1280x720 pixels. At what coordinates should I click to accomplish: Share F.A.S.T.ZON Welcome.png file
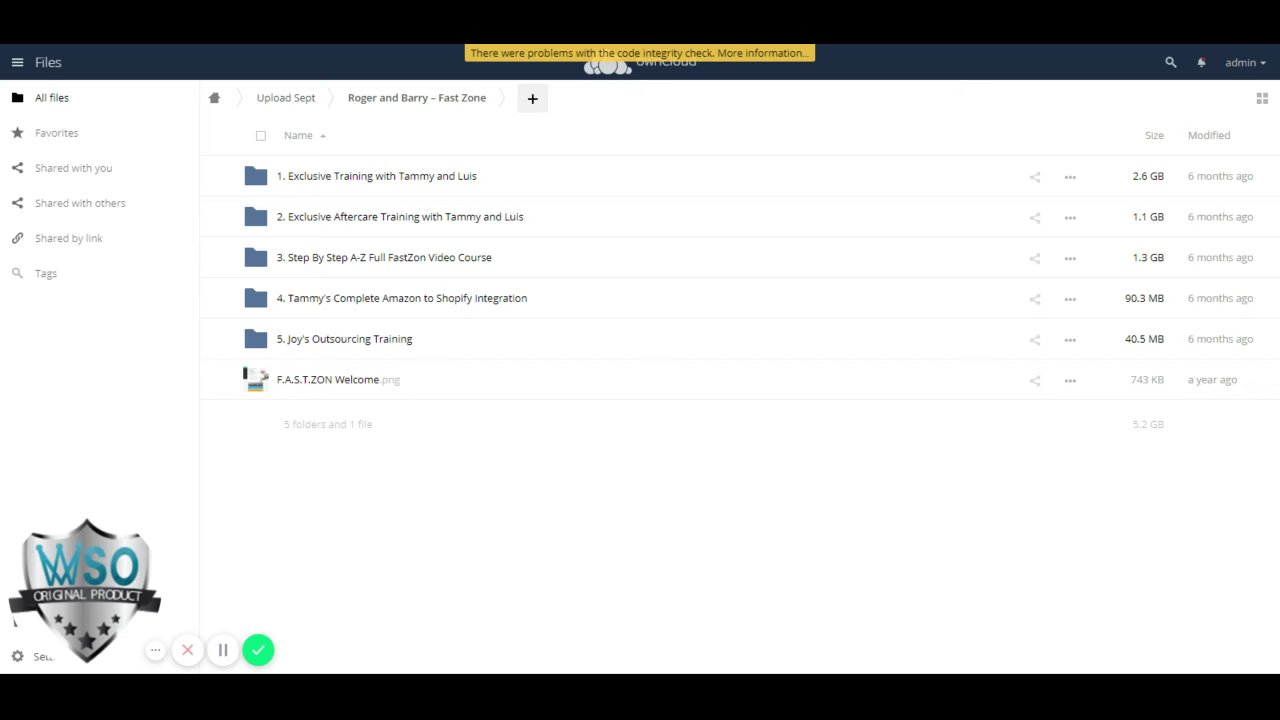[x=1035, y=381]
